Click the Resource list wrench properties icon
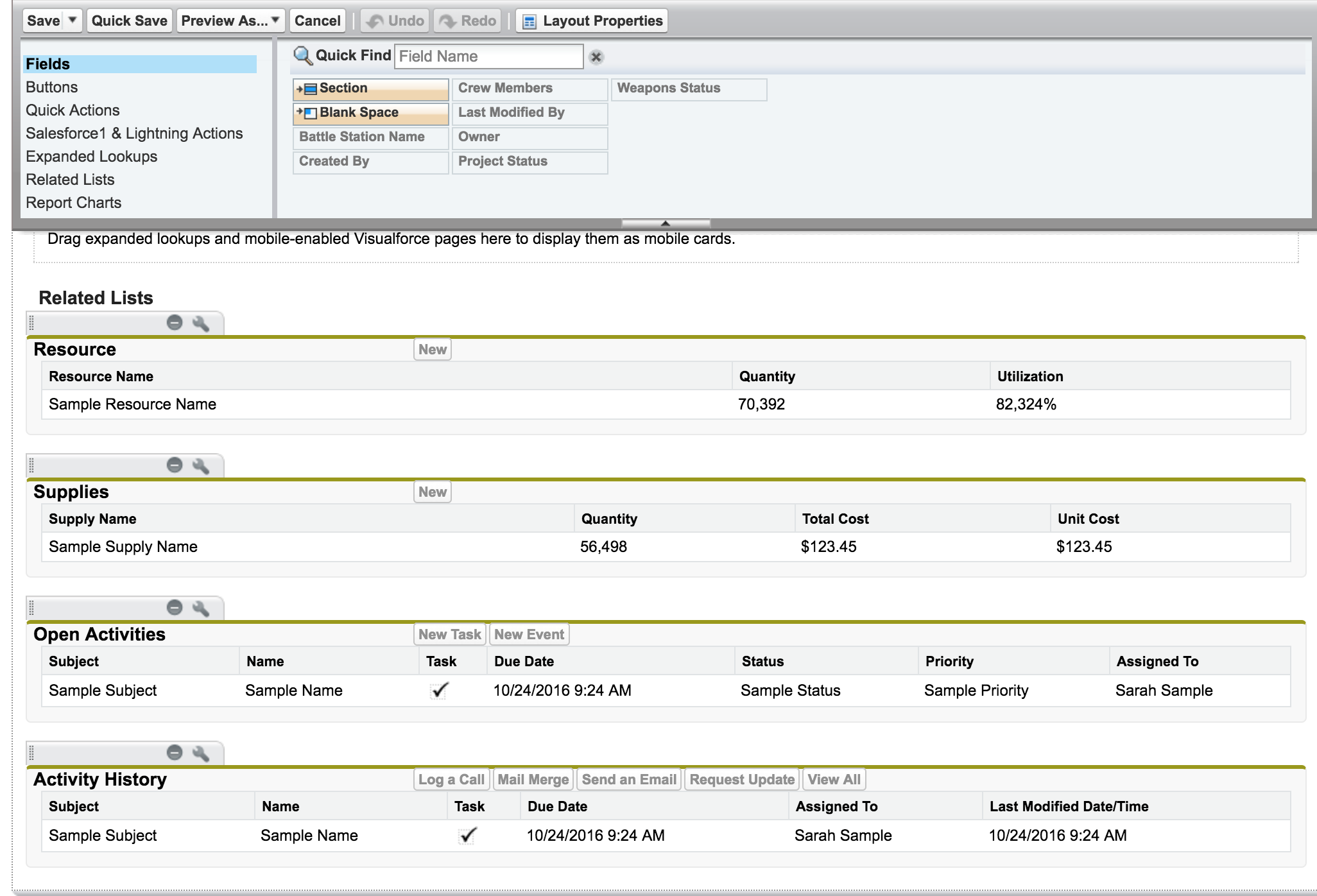This screenshot has width=1317, height=896. [x=201, y=323]
